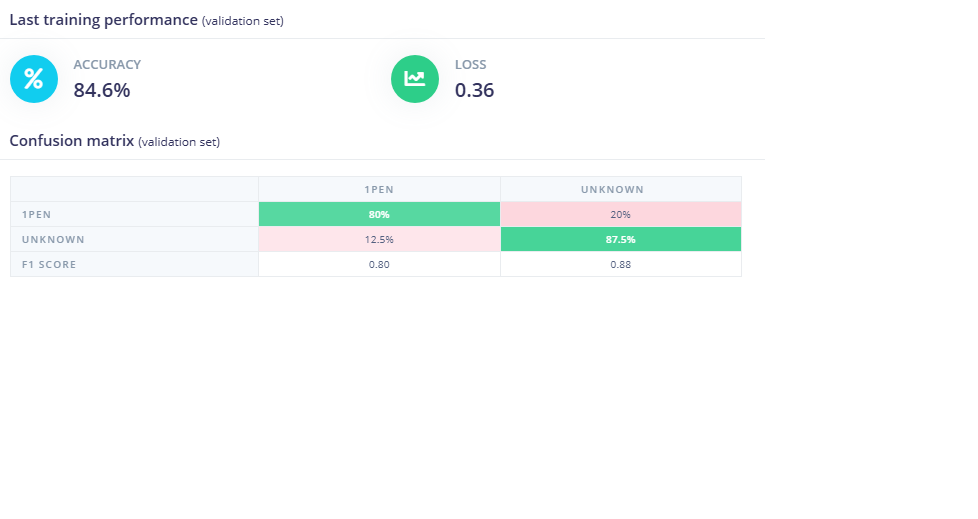Image resolution: width=978 pixels, height=519 pixels.
Task: Select the green 80% matrix cell
Action: pos(379,214)
